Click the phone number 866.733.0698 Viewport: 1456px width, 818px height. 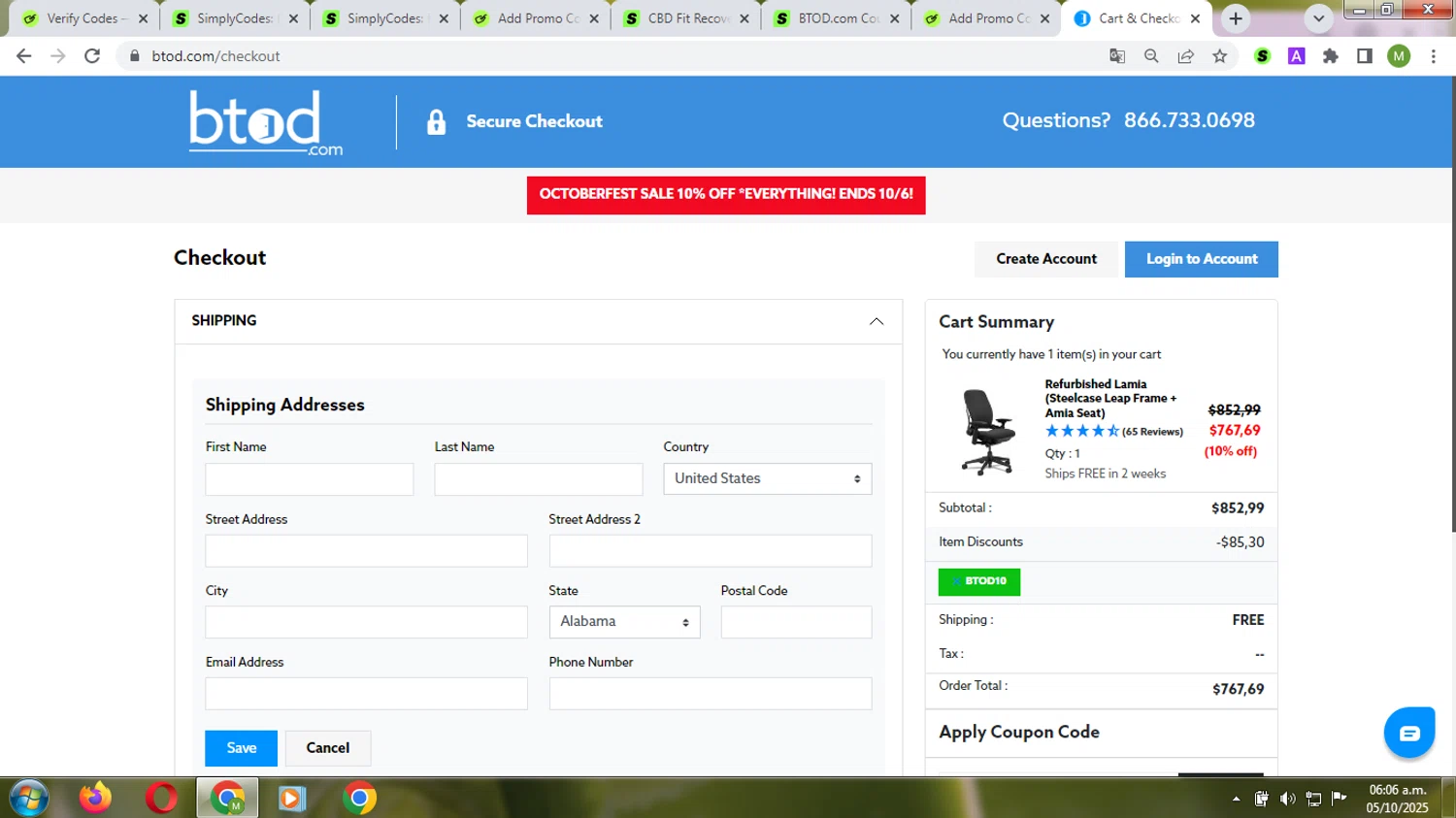click(x=1189, y=120)
